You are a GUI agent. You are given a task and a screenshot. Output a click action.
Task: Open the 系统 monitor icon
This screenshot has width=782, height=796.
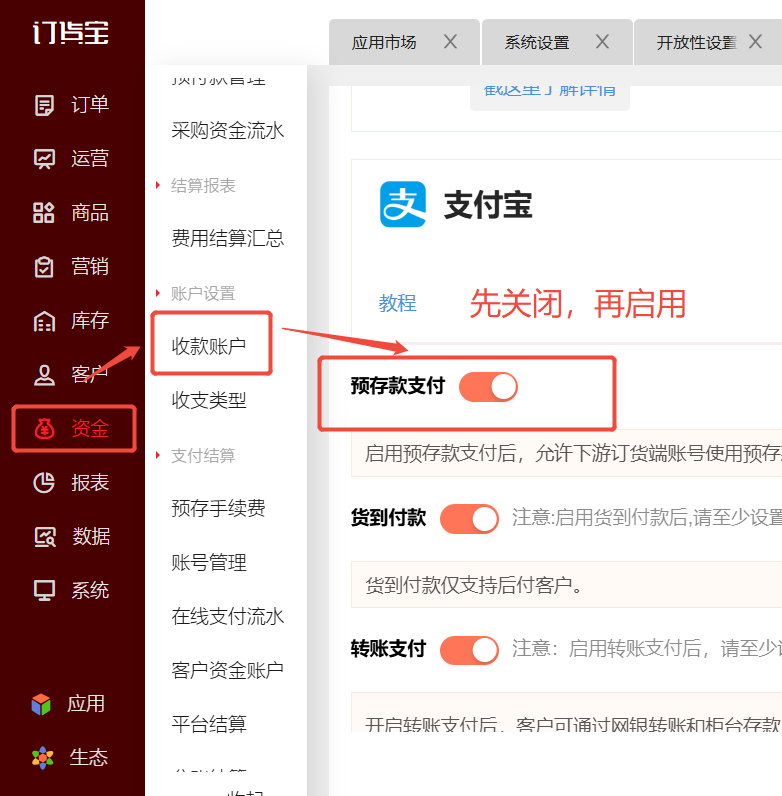[x=44, y=591]
